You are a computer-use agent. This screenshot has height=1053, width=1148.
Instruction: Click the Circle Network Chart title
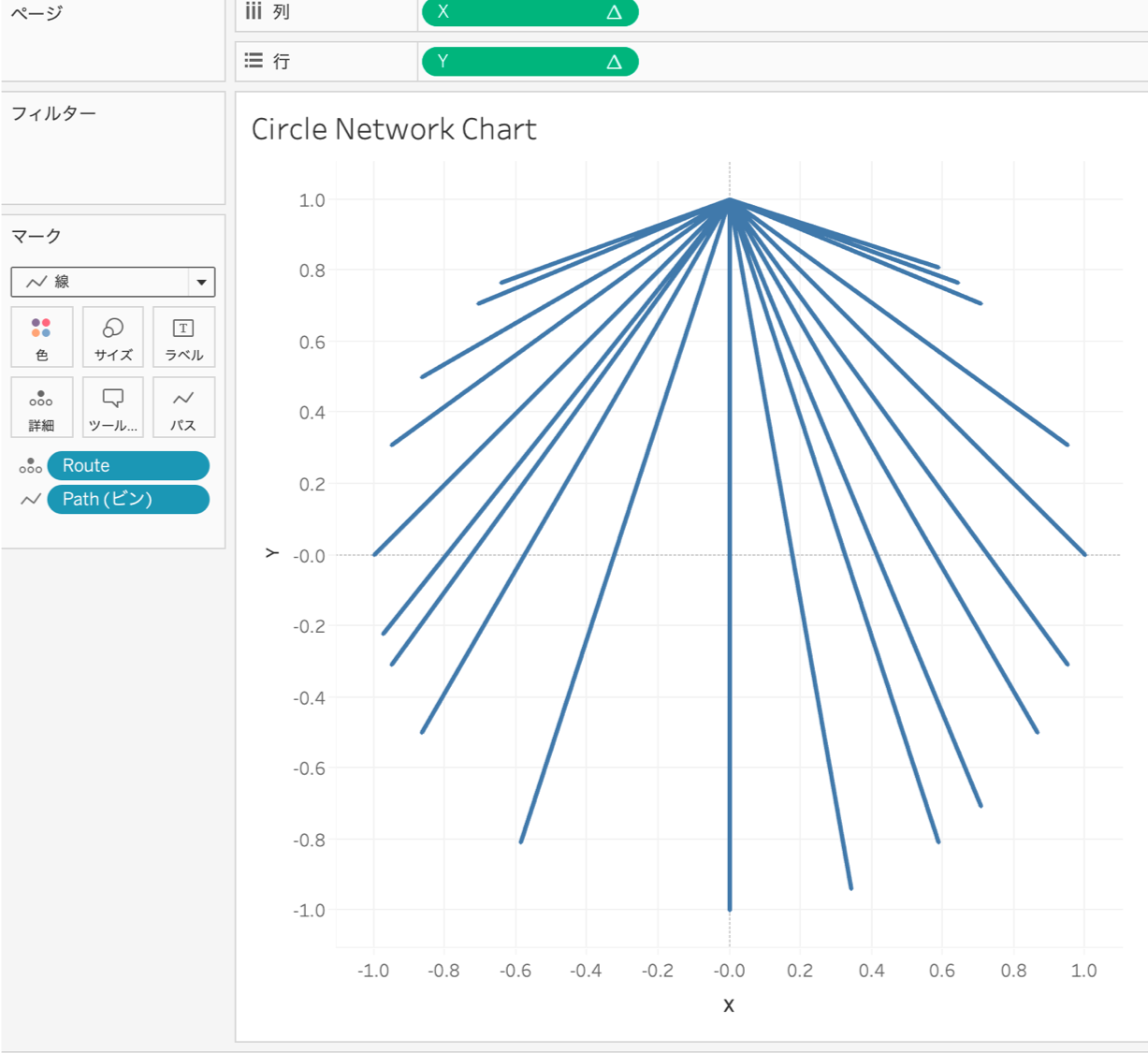[x=394, y=129]
